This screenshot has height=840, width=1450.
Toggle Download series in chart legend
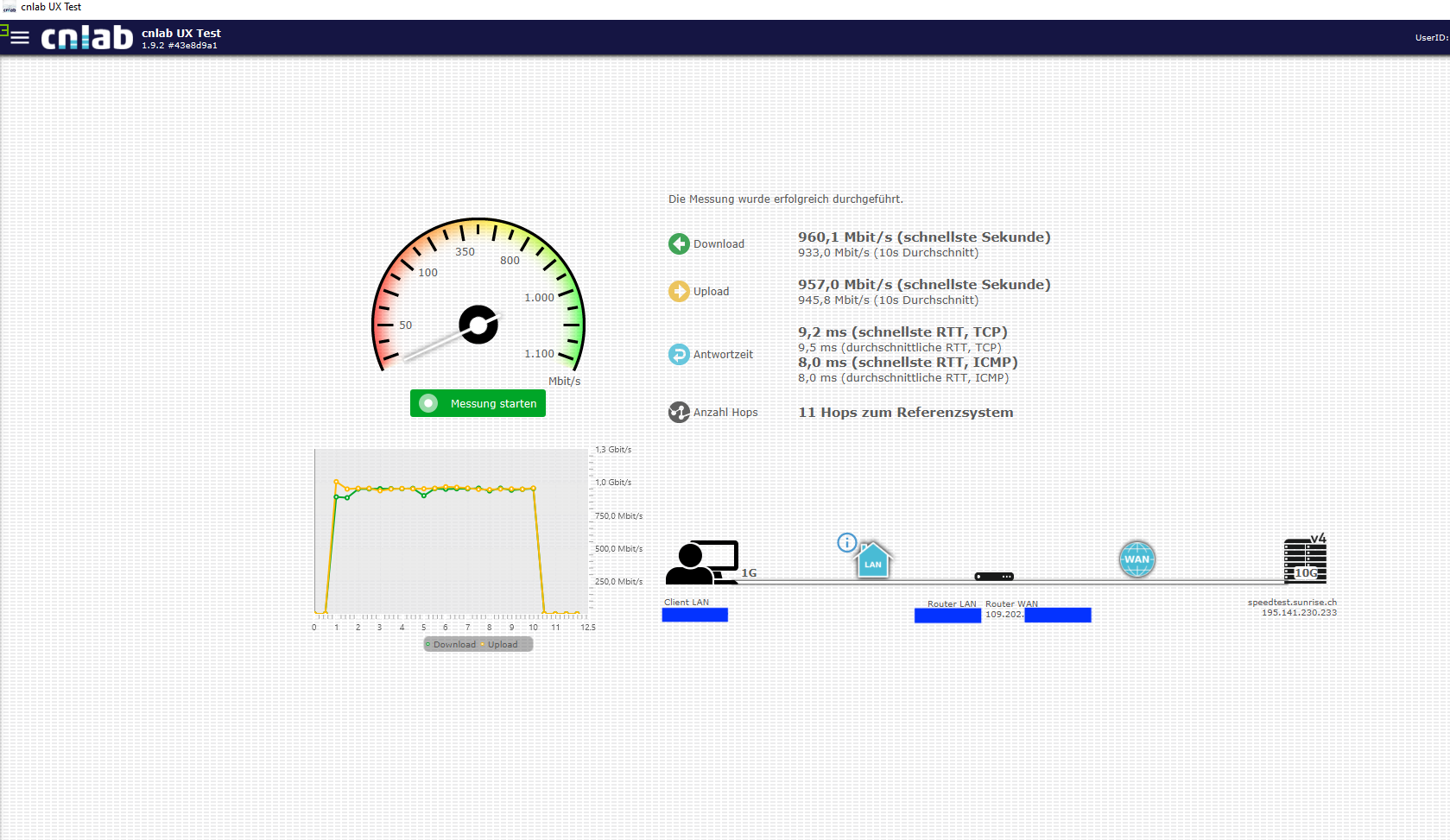451,645
